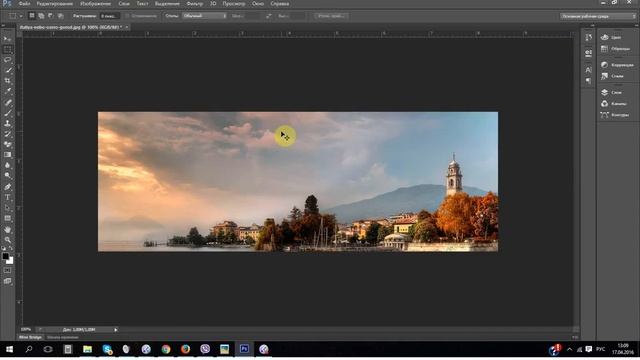Open the Файл menu
The image size is (640, 360).
(24, 4)
